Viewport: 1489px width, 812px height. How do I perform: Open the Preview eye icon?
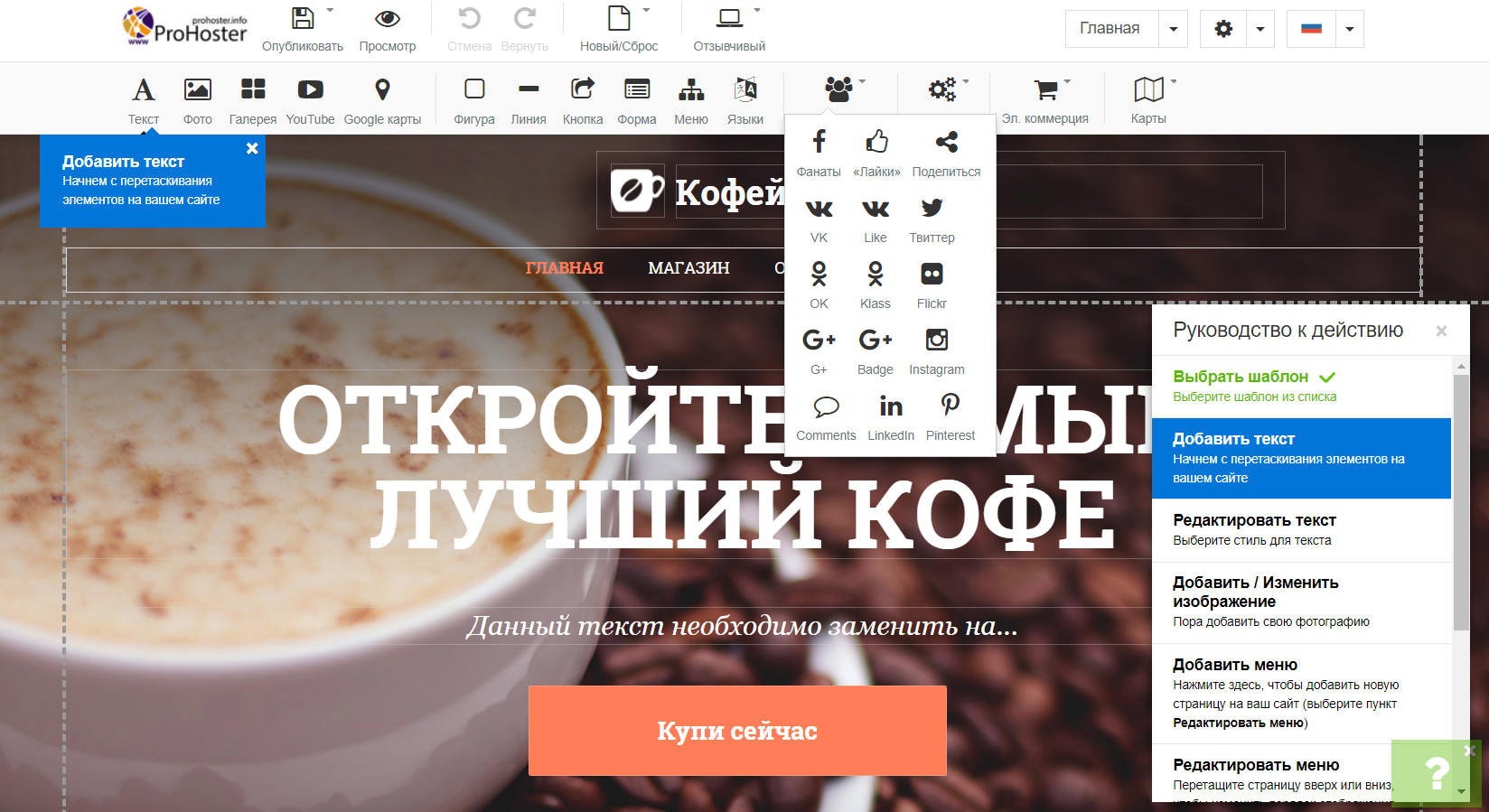click(387, 19)
